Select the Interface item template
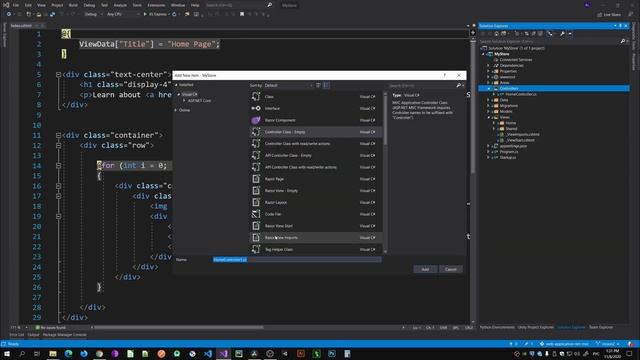 316,108
